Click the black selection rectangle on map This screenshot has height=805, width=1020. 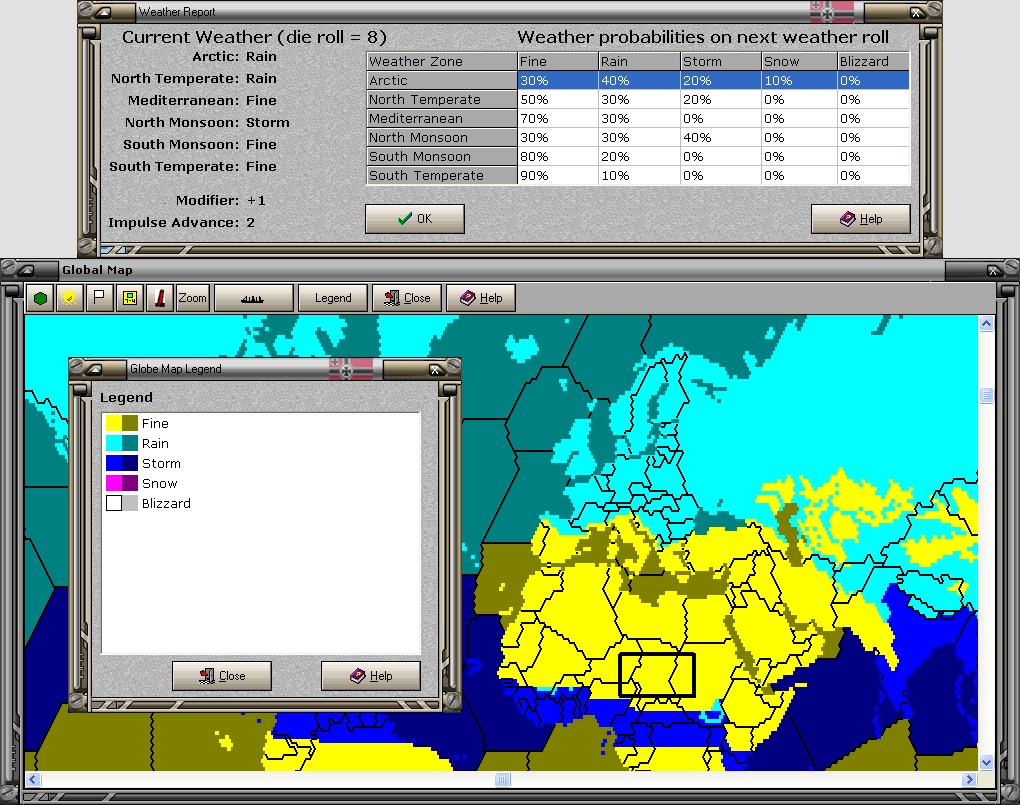click(656, 675)
